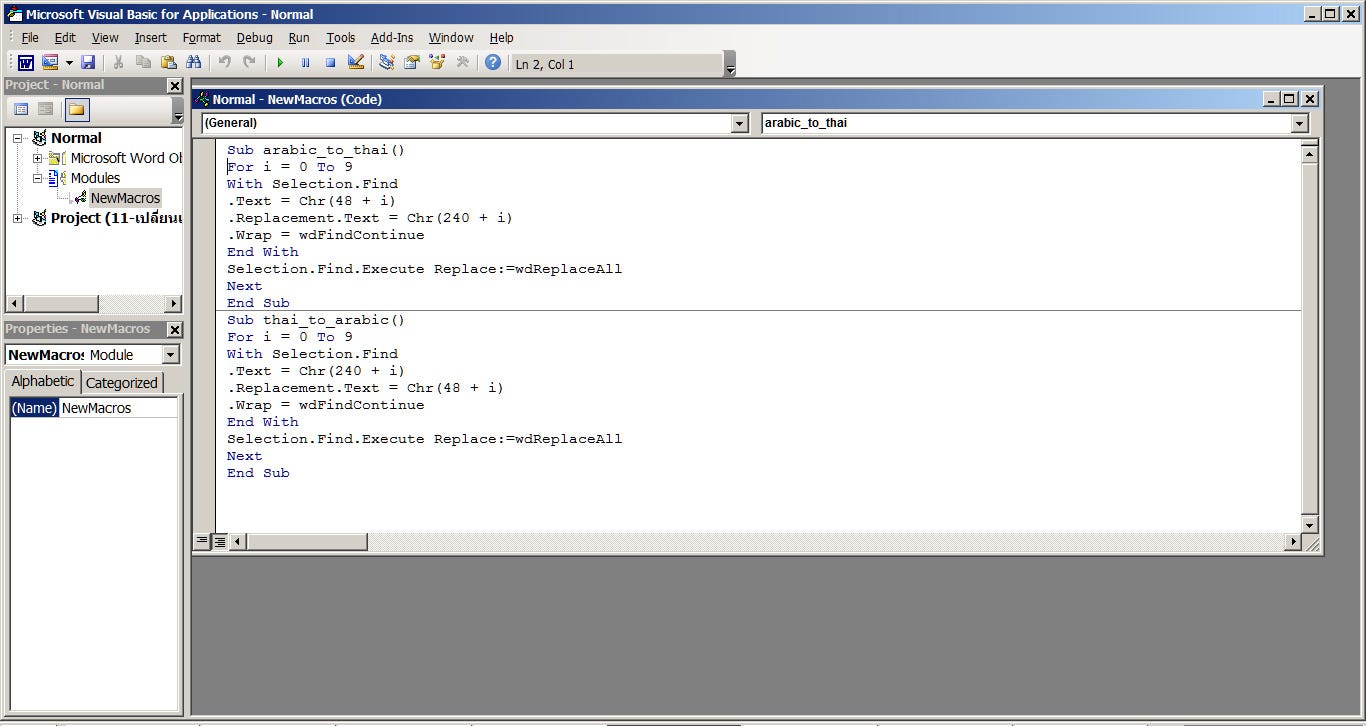Open the Object Browser toolbar icon

pos(437,63)
